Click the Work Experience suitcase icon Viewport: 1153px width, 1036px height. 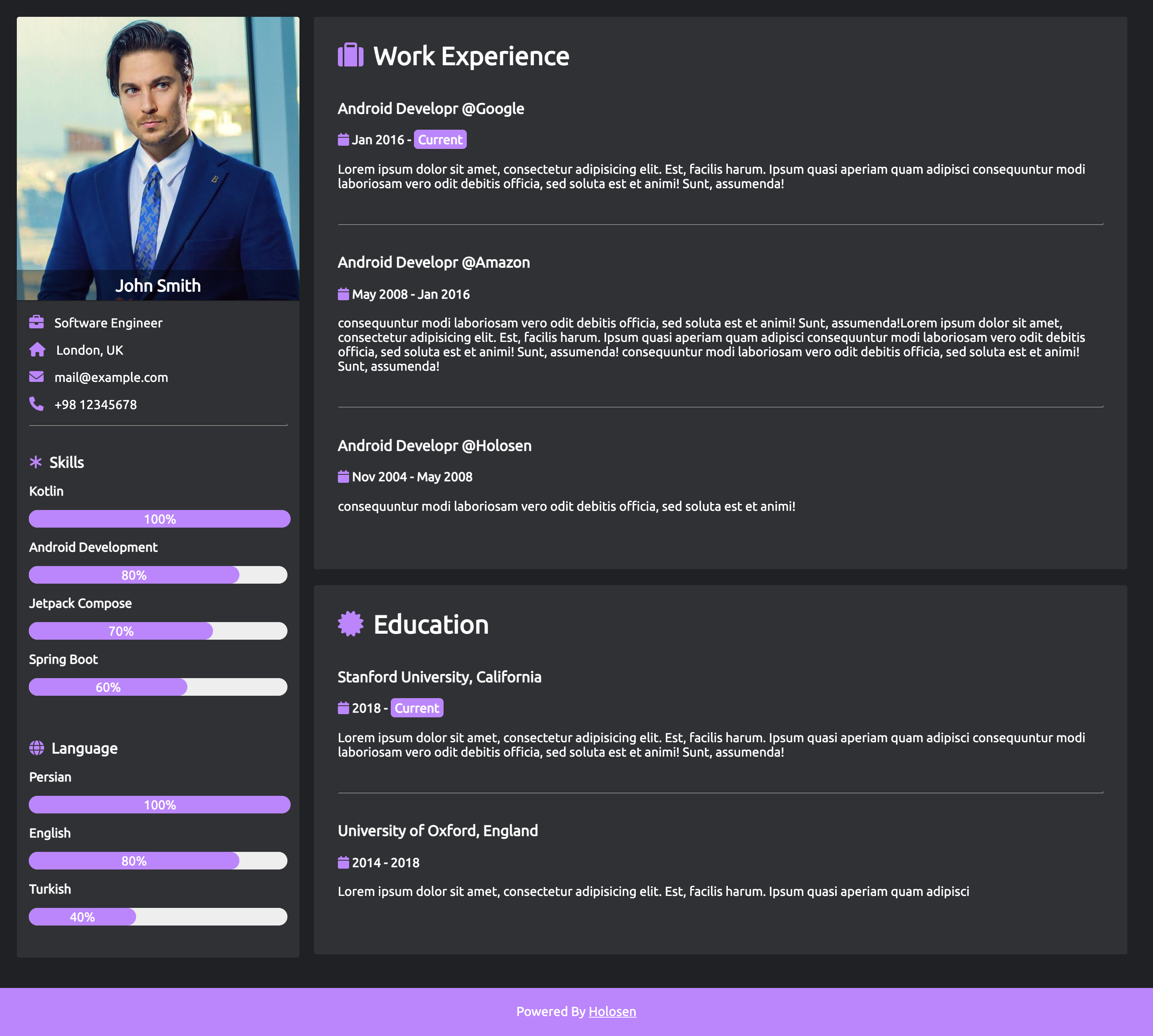tap(350, 55)
